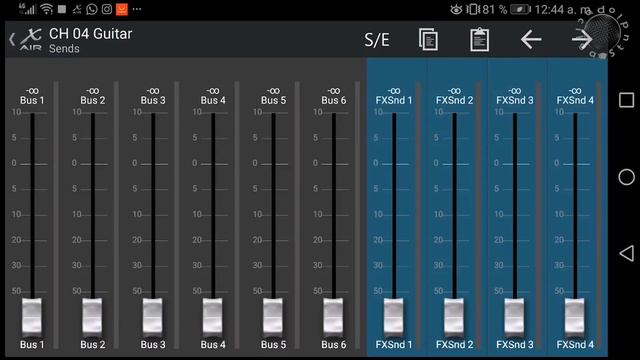Click the Bus 1 fader knob

click(32, 316)
